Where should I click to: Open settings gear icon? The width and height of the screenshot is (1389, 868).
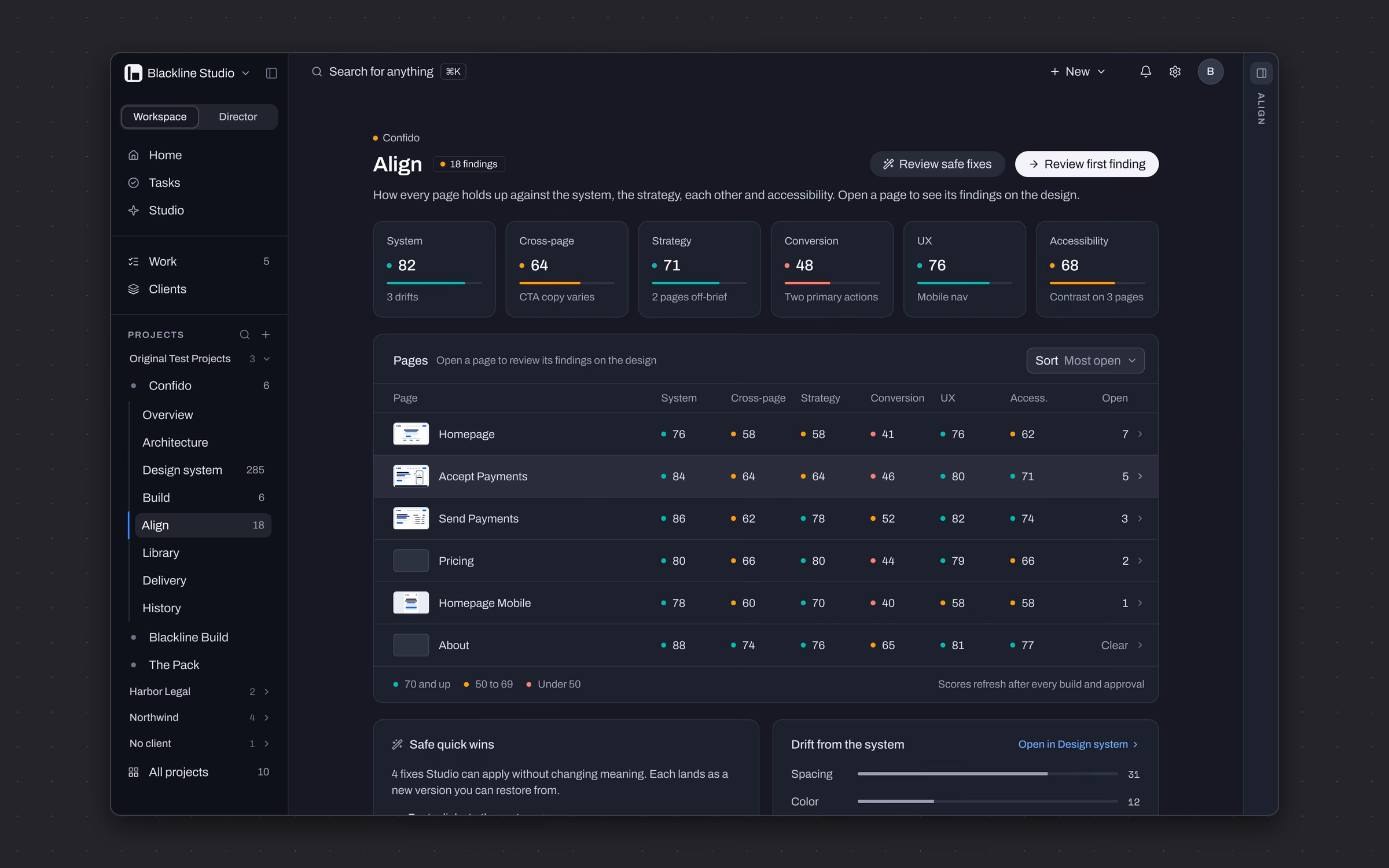(x=1175, y=72)
